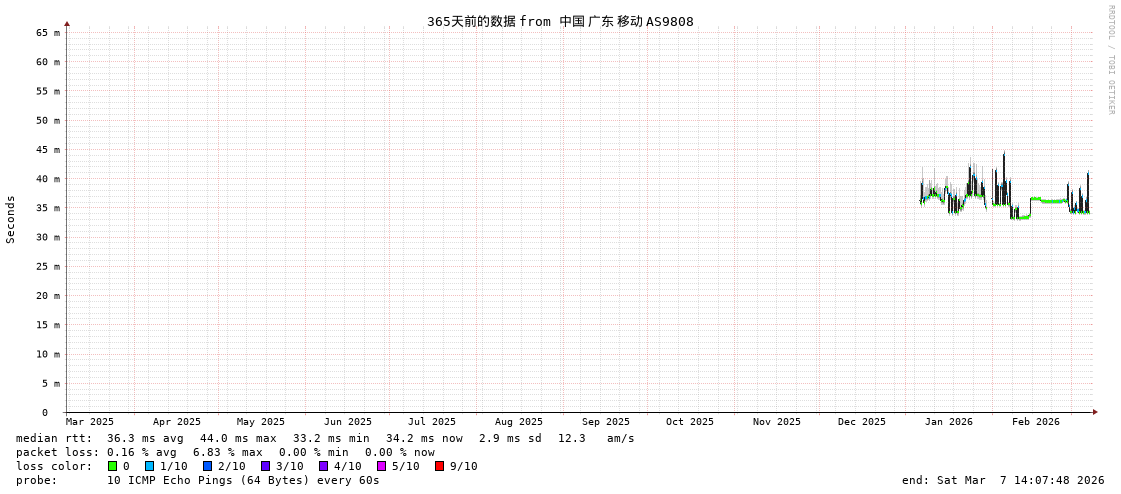Click the Aug 2025 X axis label
The height and width of the screenshot is (494, 1121).
click(519, 422)
